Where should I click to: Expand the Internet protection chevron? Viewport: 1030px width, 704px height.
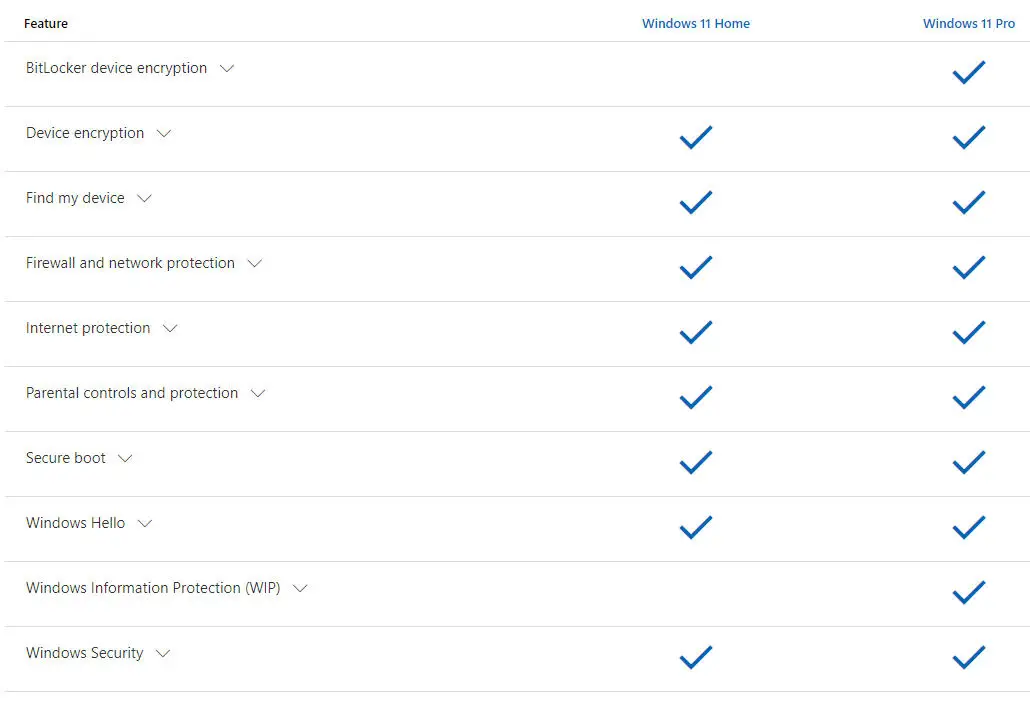[x=170, y=328]
